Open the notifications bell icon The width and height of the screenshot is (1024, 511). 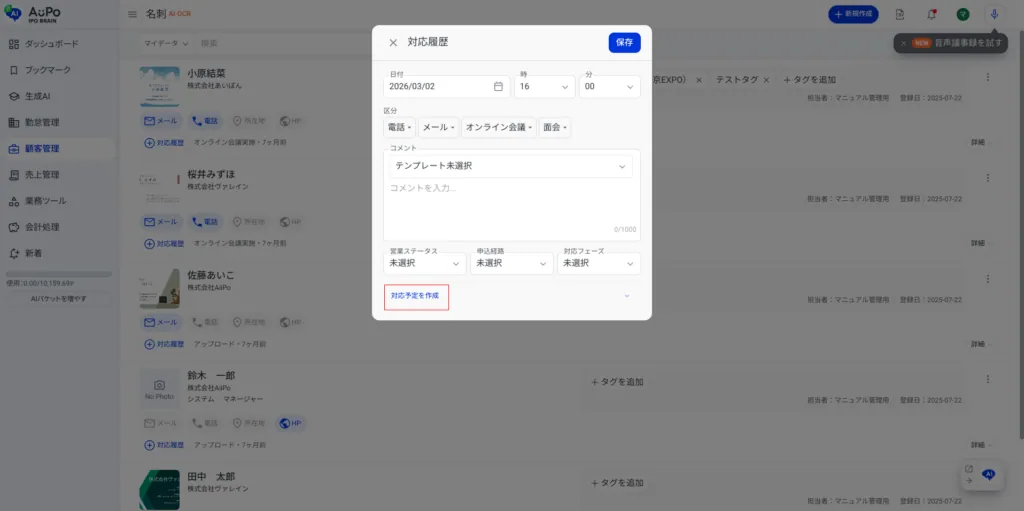click(932, 14)
